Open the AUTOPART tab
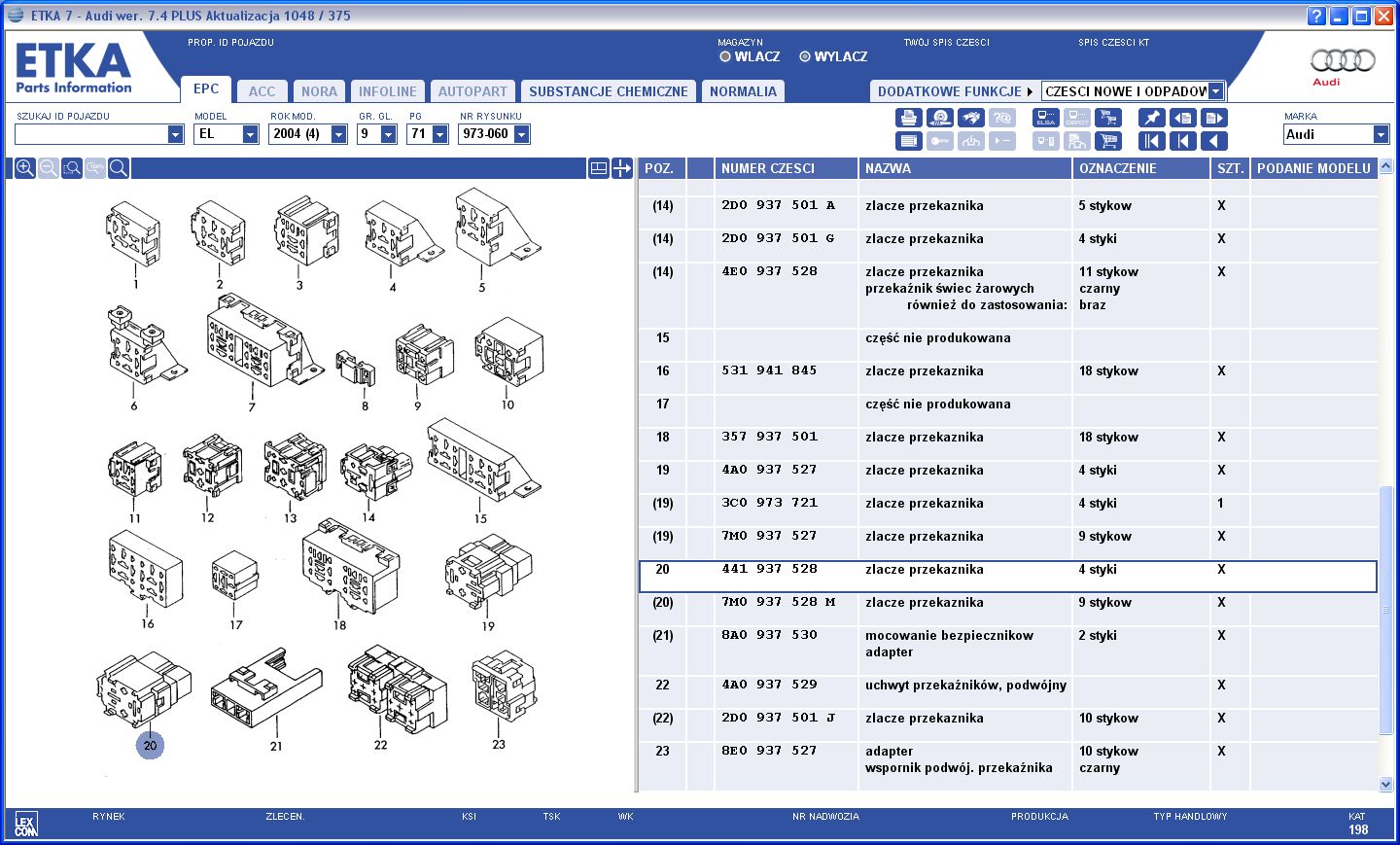1400x845 pixels. (472, 91)
